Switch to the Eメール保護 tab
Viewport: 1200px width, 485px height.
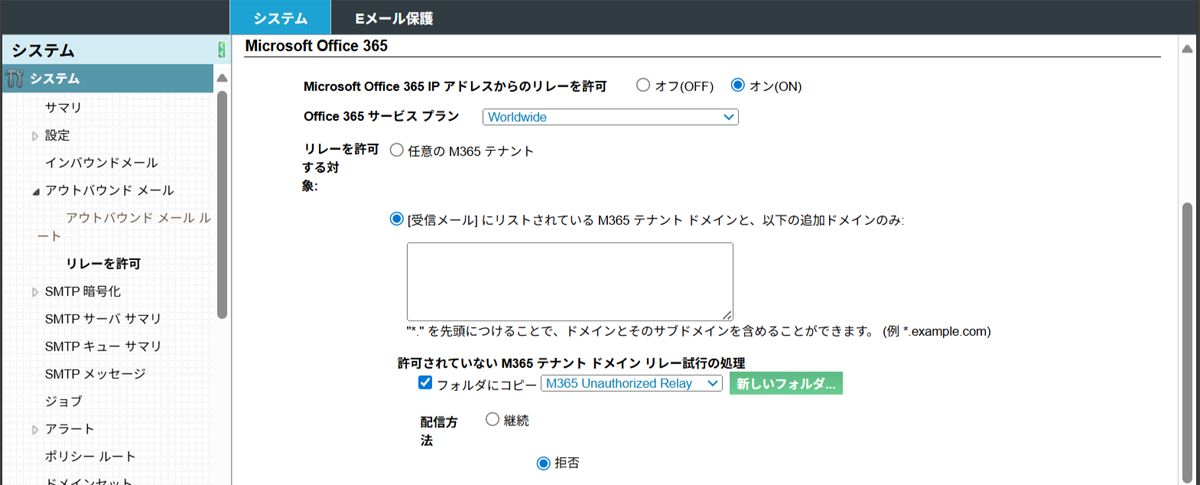[393, 18]
